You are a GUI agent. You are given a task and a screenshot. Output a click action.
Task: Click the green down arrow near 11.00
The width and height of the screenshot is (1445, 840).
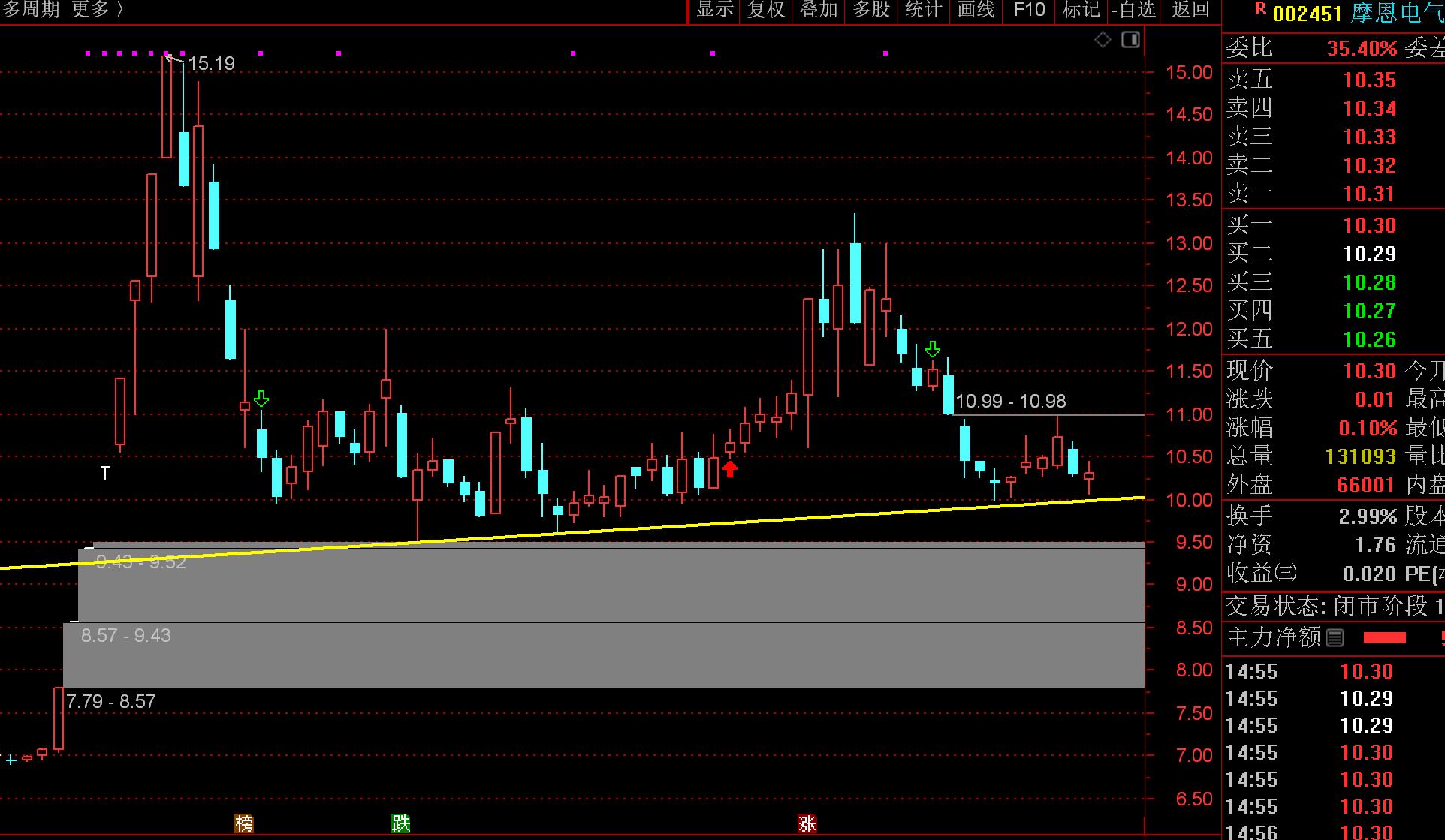pos(261,398)
